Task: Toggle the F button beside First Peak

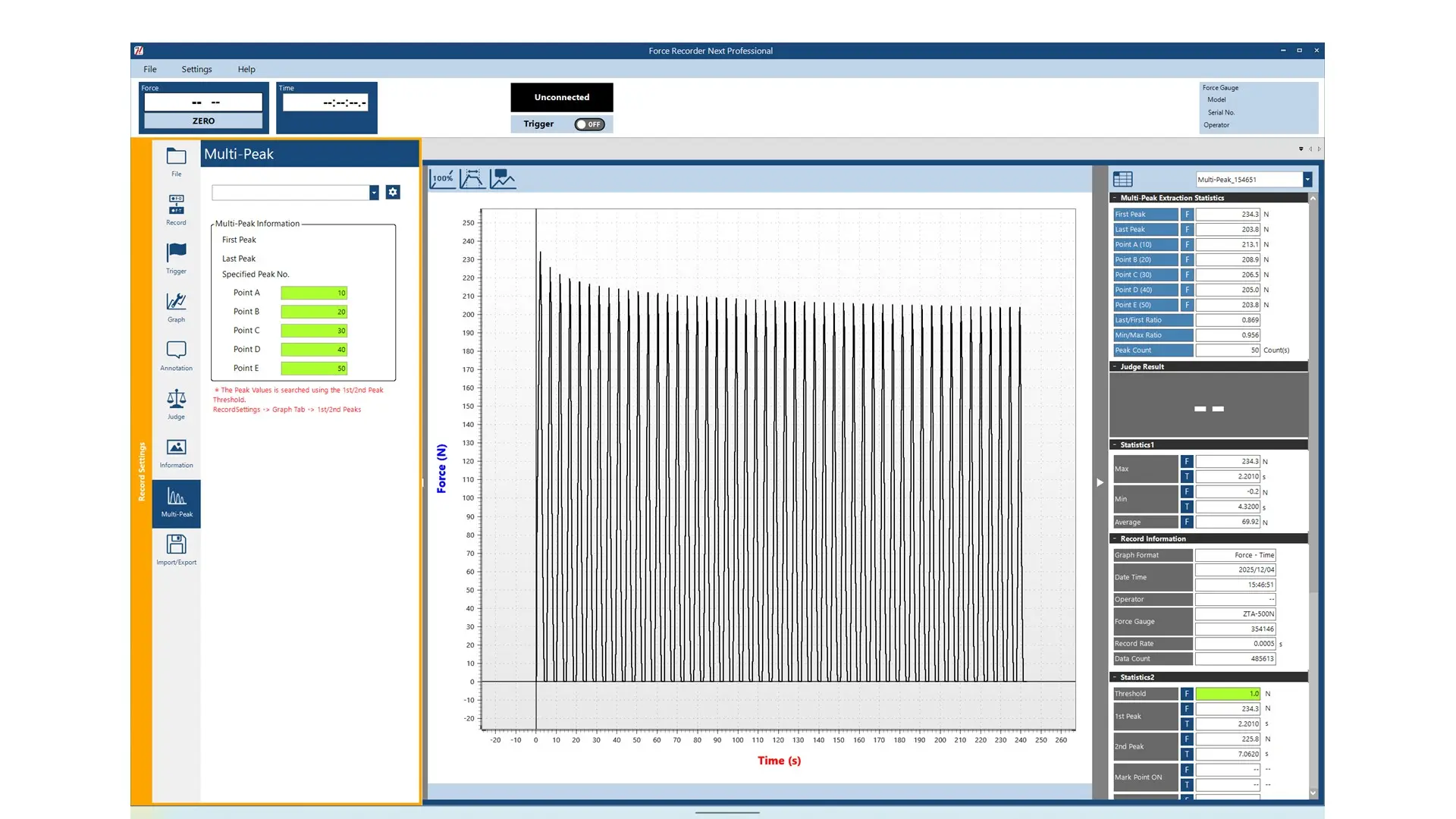Action: (x=1187, y=215)
